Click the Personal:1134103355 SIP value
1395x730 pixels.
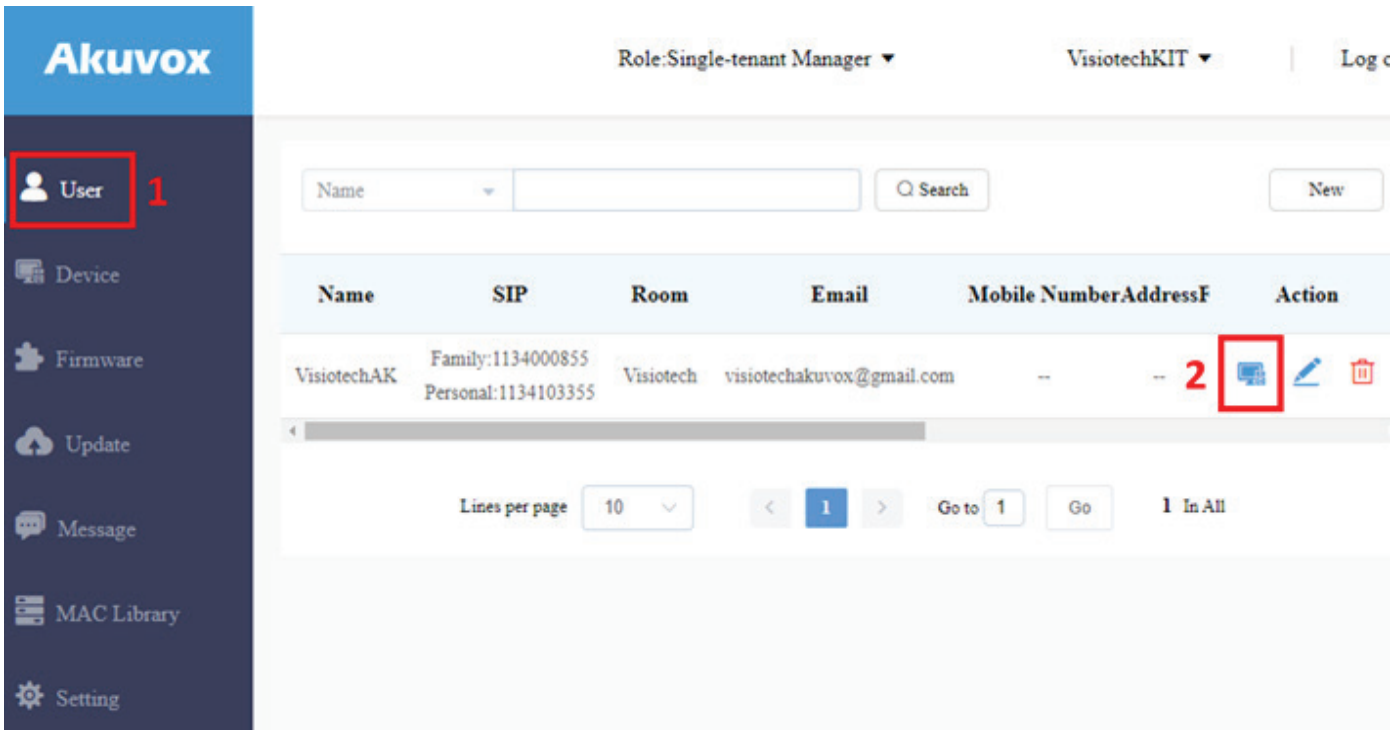click(509, 392)
